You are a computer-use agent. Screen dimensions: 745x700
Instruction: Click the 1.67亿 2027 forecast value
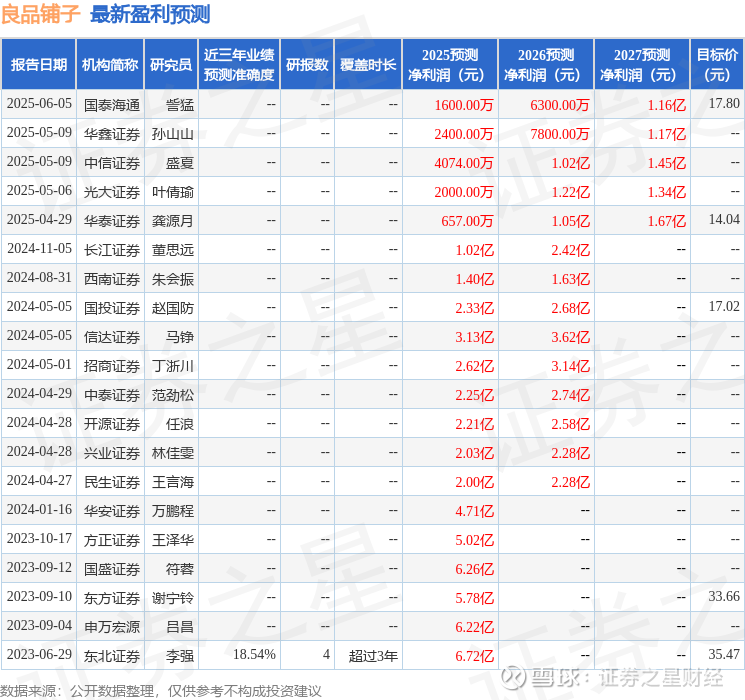[x=667, y=221]
